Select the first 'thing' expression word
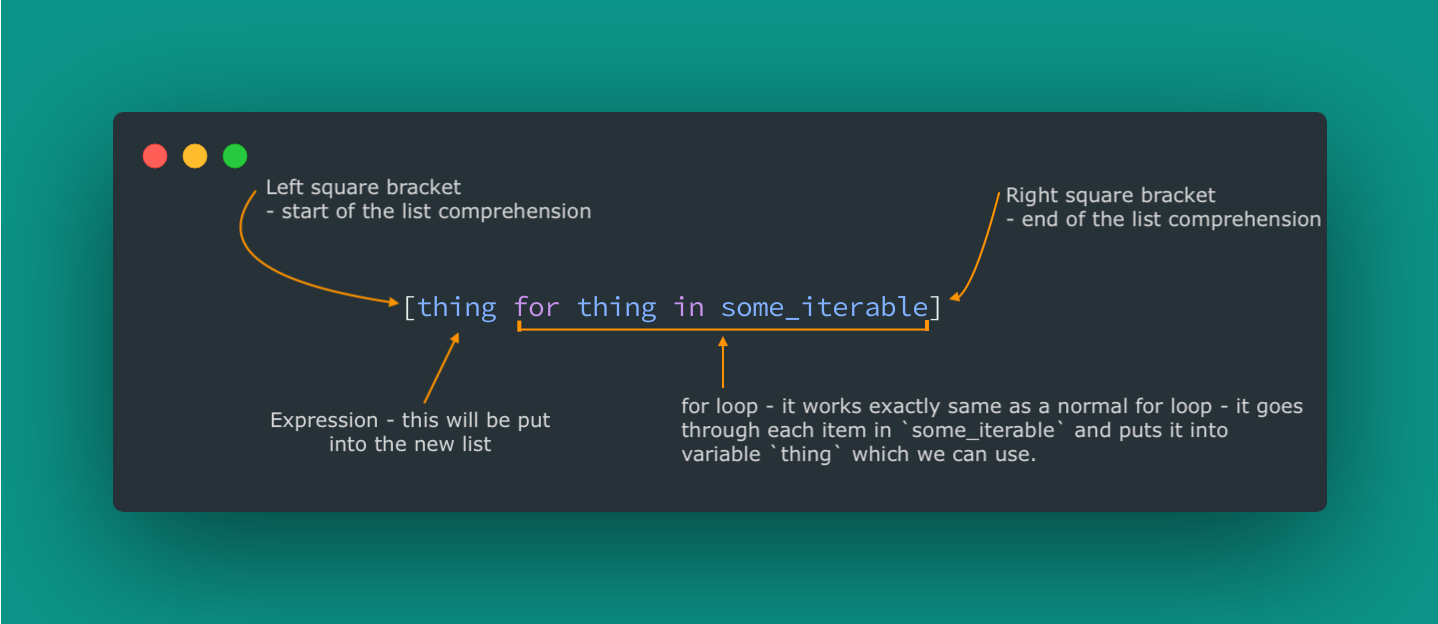The width and height of the screenshot is (1438, 624). click(x=457, y=307)
